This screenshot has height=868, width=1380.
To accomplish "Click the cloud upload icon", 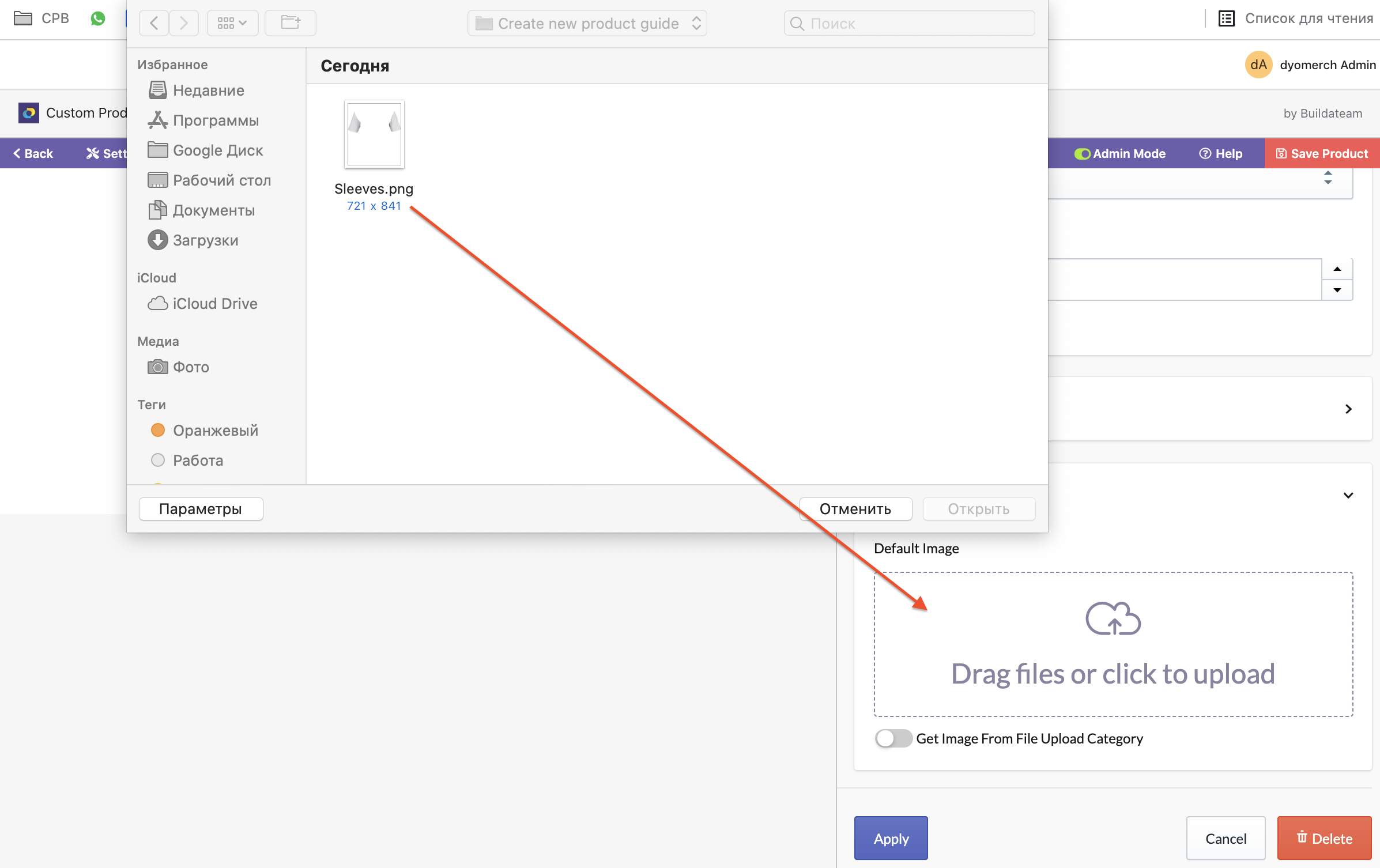I will coord(1113,618).
